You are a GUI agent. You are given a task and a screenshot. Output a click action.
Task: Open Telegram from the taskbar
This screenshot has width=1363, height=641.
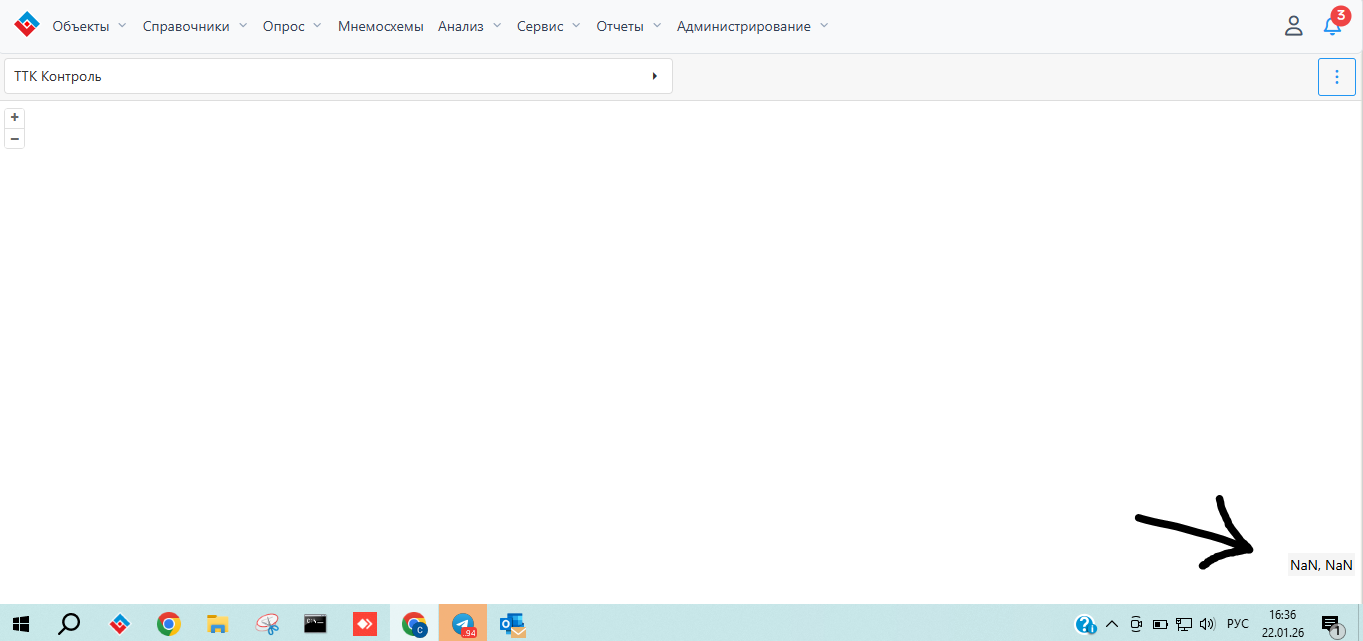(462, 624)
